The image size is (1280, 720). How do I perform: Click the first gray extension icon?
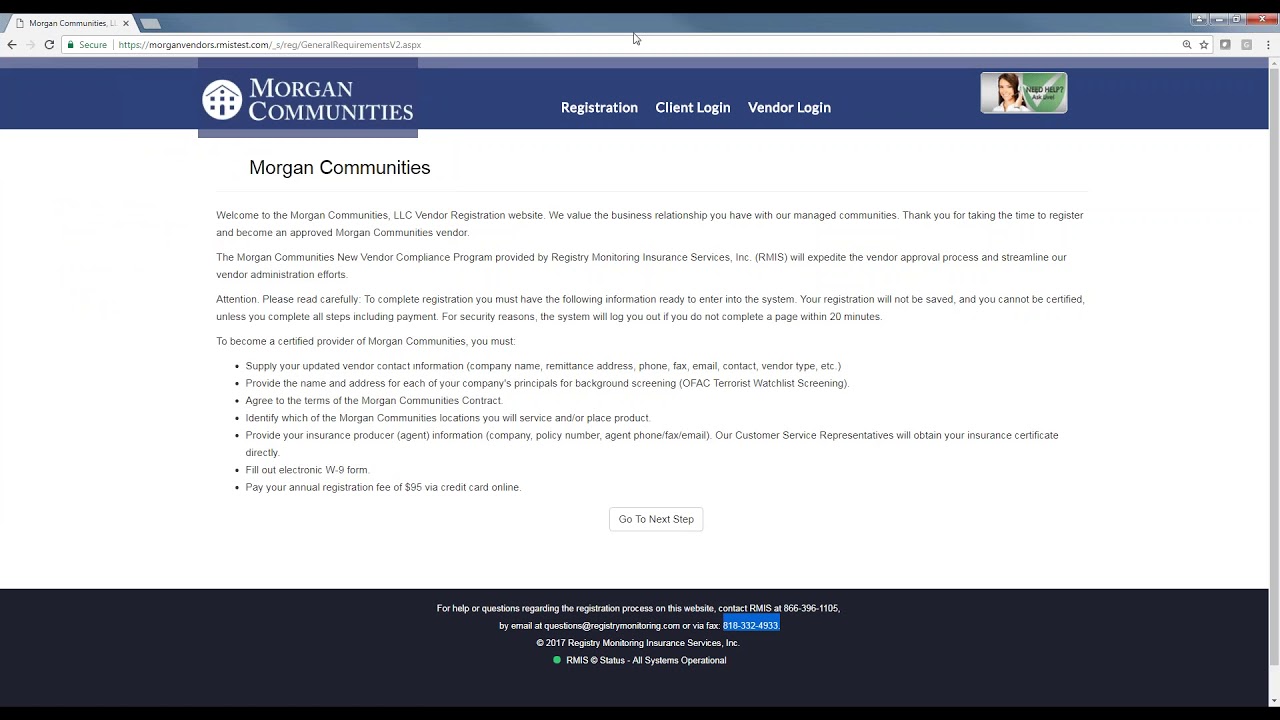point(1225,45)
